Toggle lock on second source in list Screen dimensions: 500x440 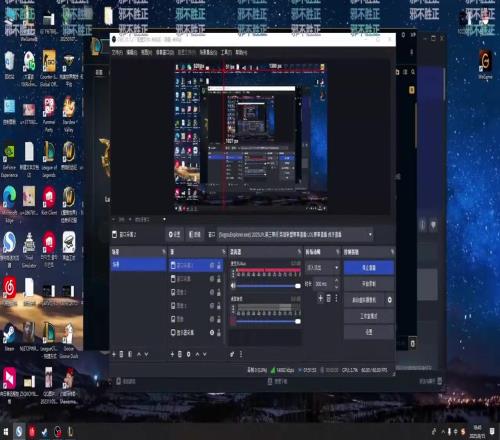tap(219, 279)
